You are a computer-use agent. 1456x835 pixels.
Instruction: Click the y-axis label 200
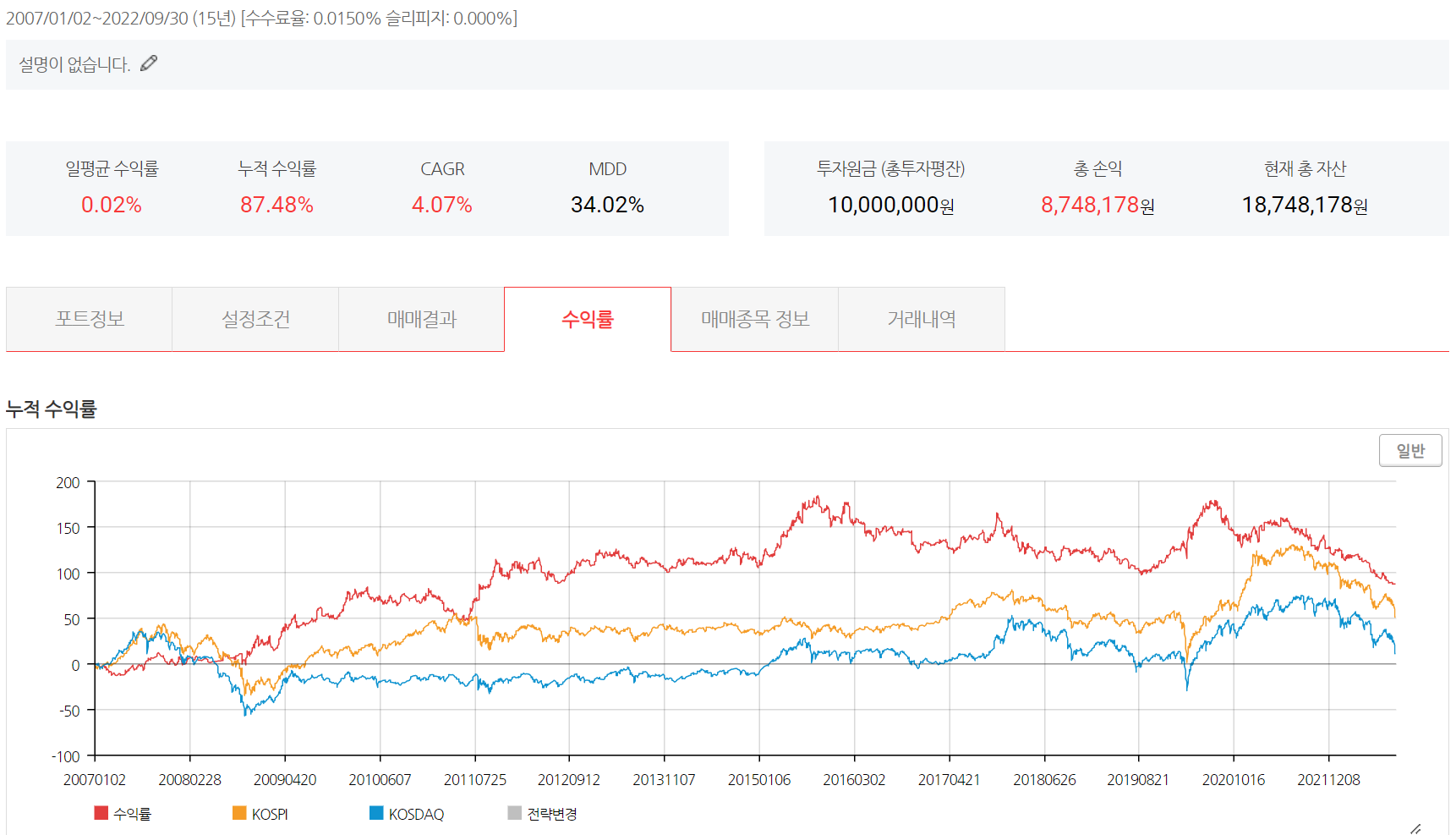68,482
